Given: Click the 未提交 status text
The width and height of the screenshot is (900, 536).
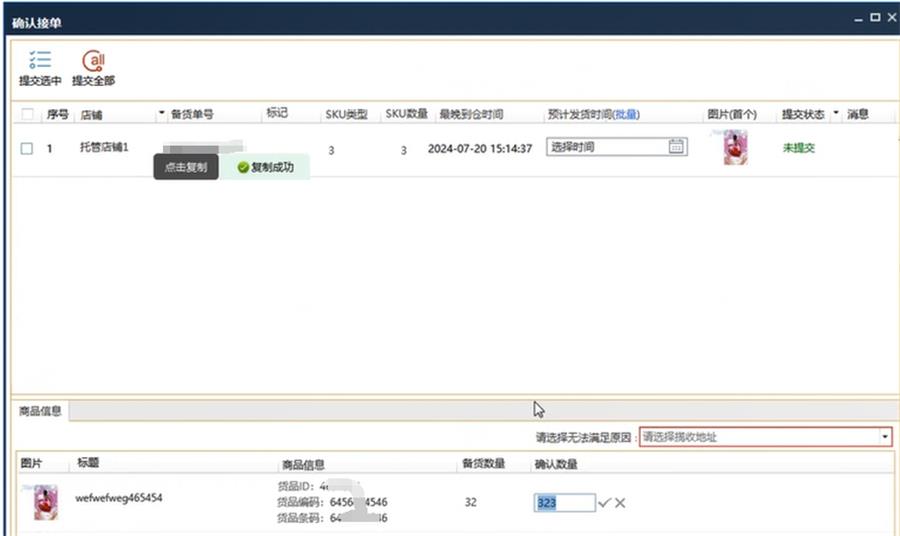Looking at the screenshot, I should point(799,148).
